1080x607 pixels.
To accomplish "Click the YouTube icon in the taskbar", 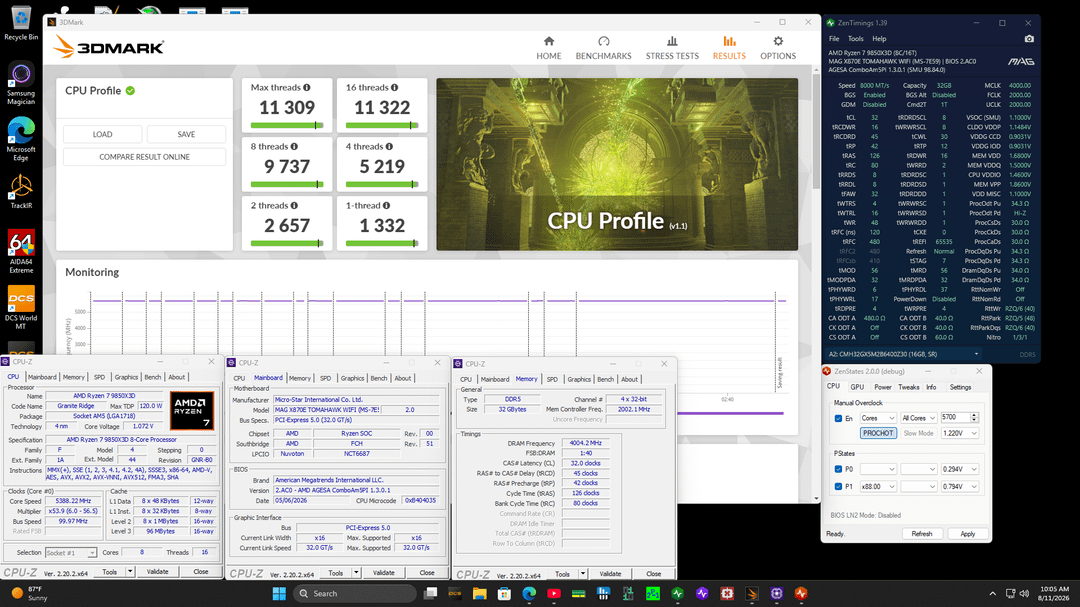I will pyautogui.click(x=554, y=593).
